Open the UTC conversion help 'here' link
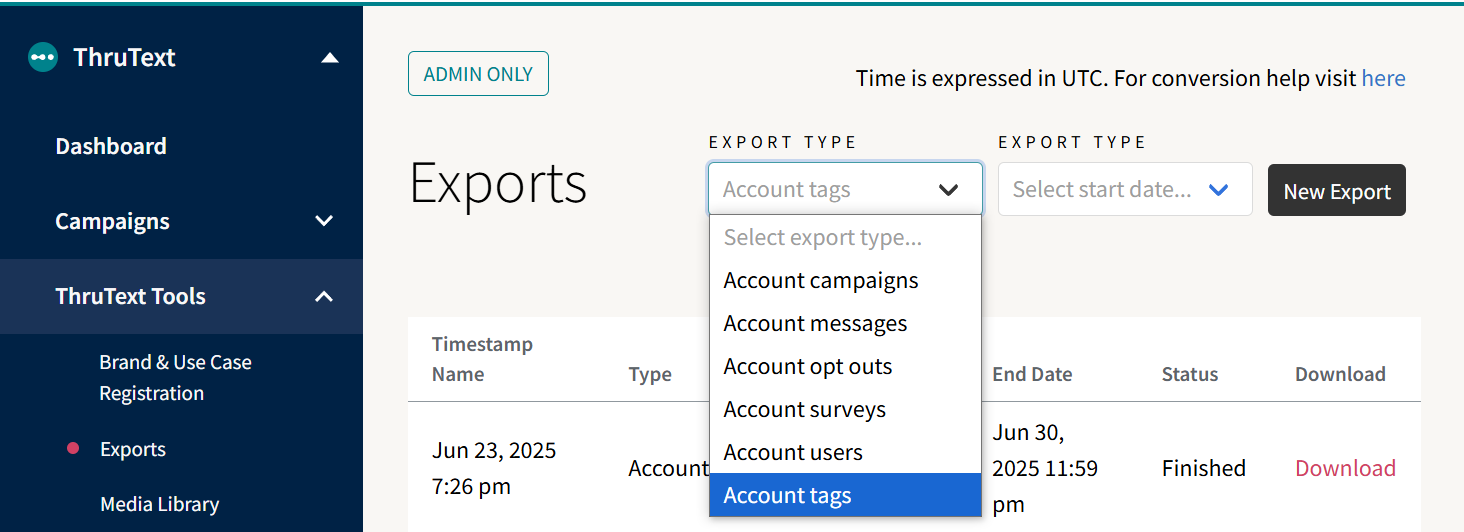The image size is (1464, 532). 1383,78
